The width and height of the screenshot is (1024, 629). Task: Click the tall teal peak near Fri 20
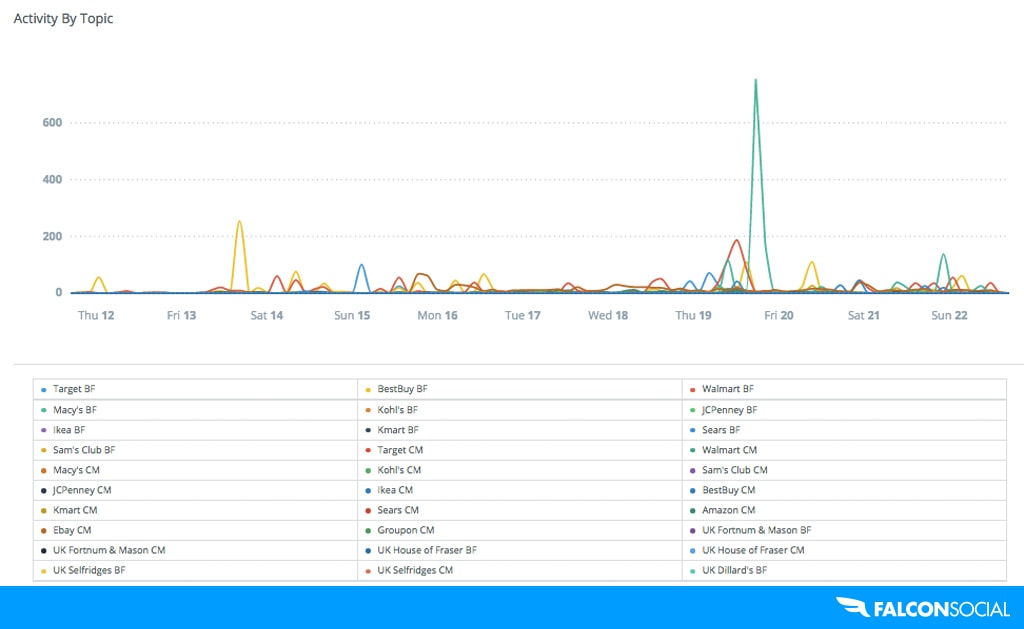[755, 82]
